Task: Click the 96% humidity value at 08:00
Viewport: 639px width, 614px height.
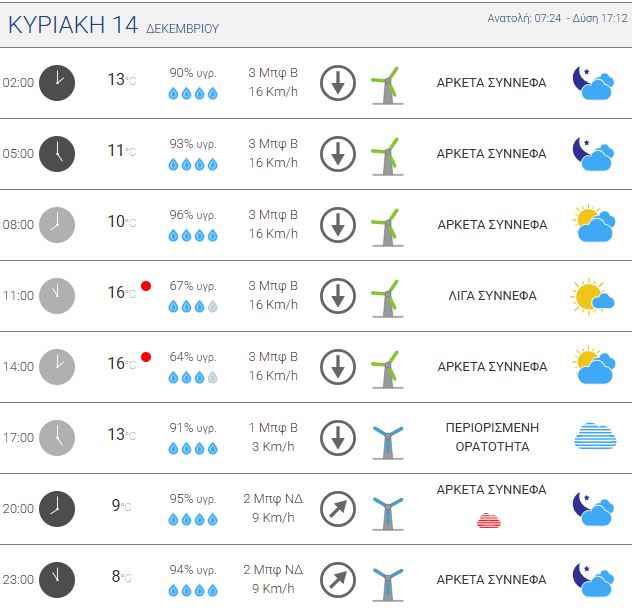Action: point(193,215)
